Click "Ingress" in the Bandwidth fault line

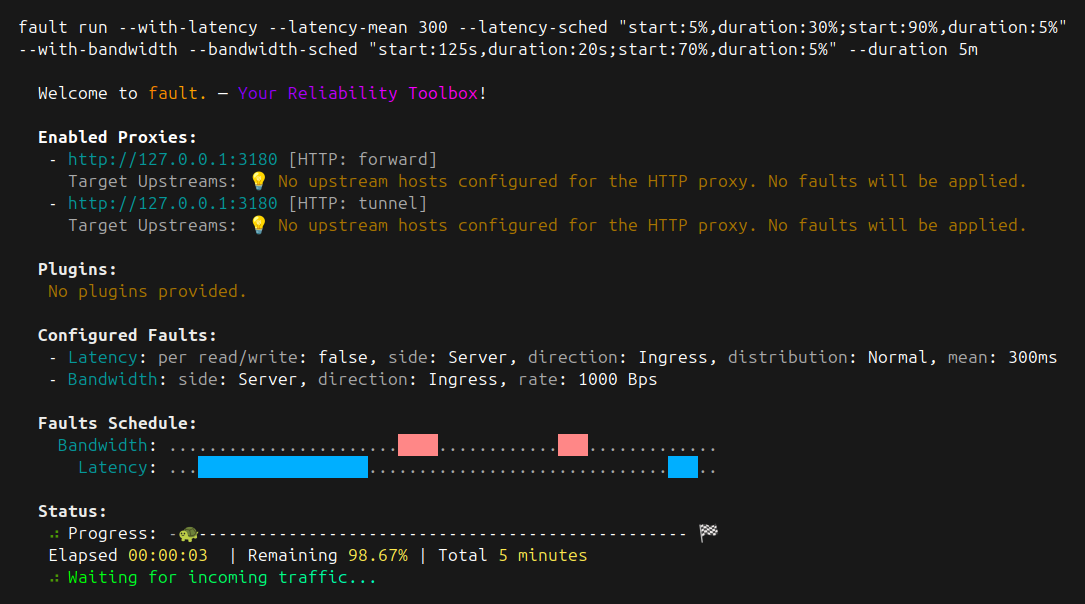coord(462,380)
